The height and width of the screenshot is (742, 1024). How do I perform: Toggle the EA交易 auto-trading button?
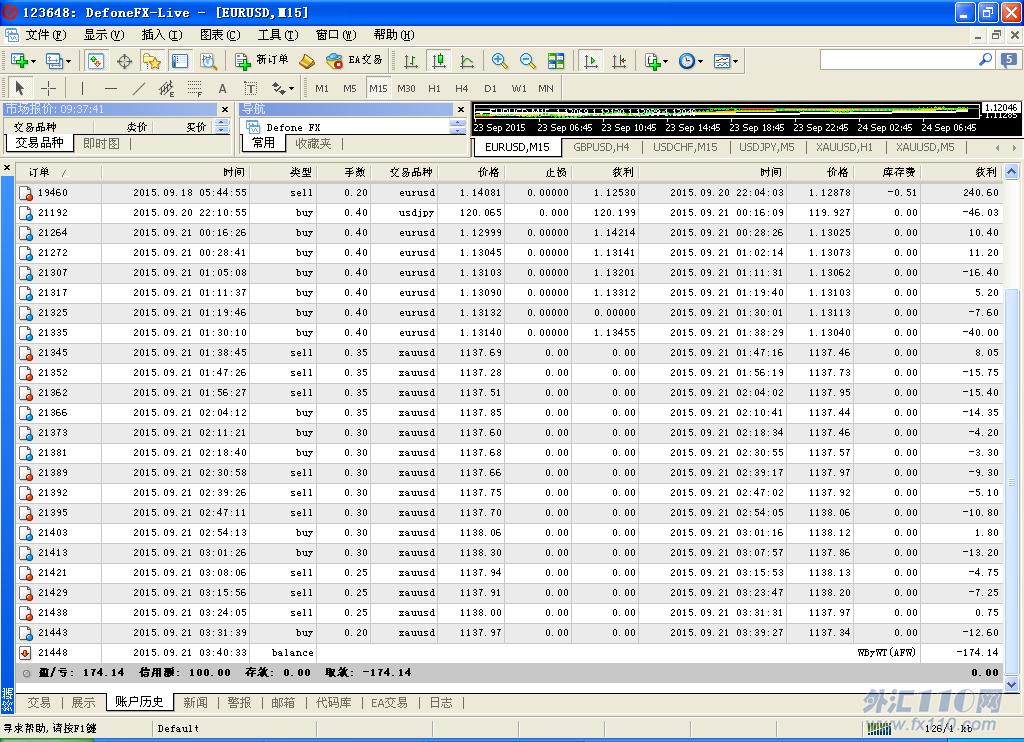pos(353,61)
